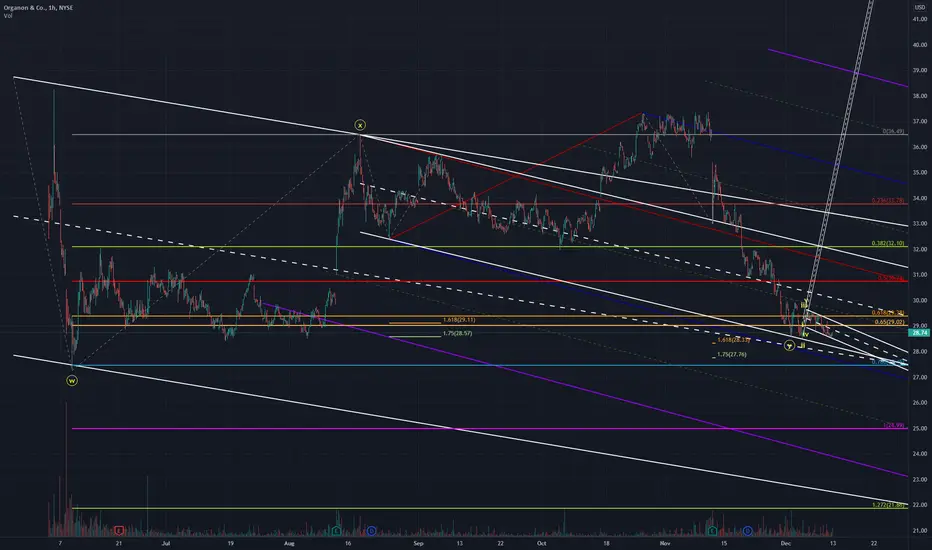The image size is (932, 550).
Task: Select the circled W wave label
Action: 72,381
